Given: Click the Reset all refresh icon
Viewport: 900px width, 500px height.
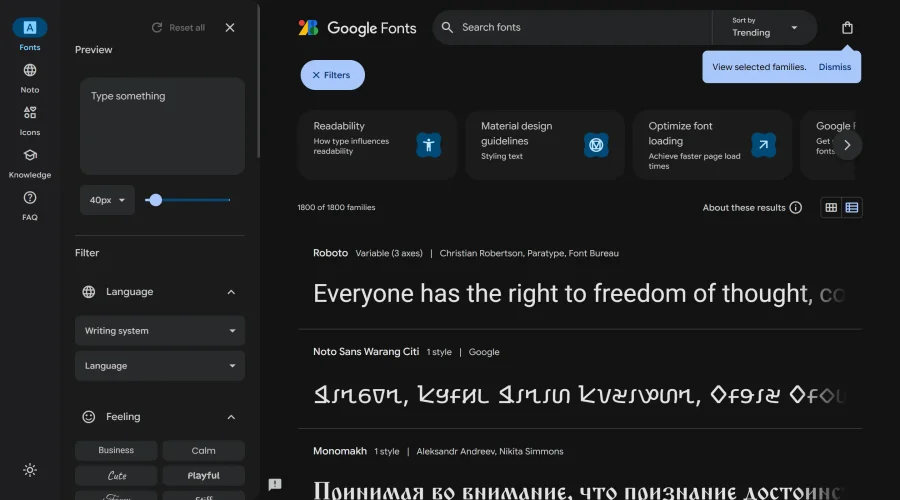Looking at the screenshot, I should (x=157, y=28).
